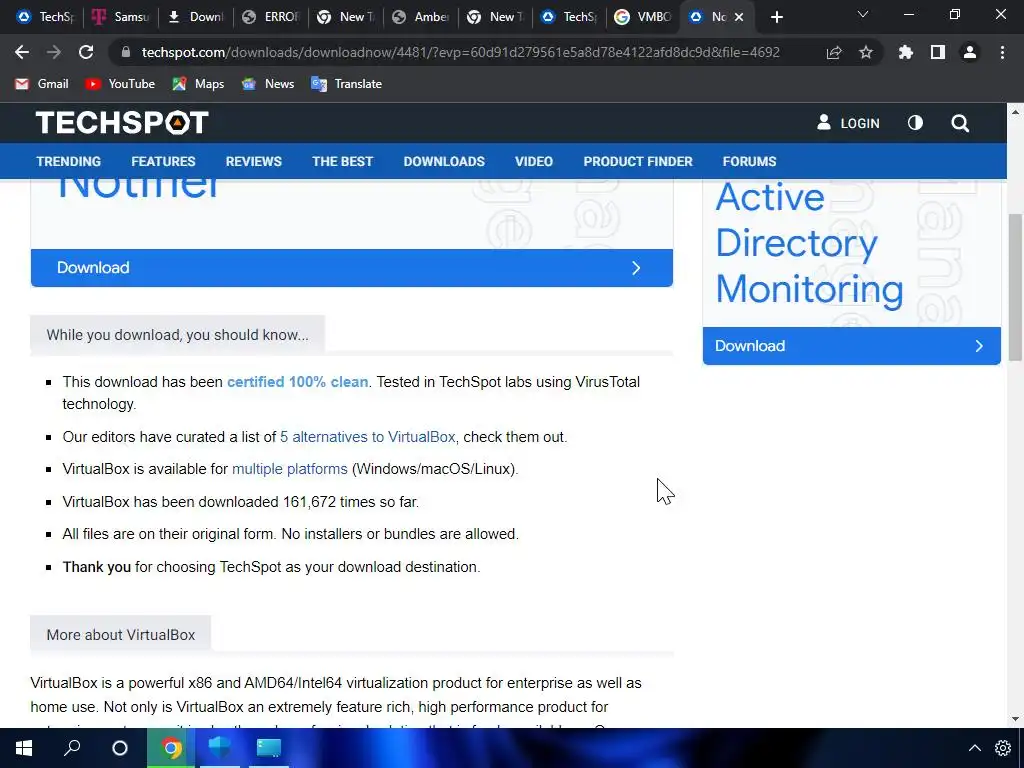1024x768 pixels.
Task: Click the 'While you download, you should know...' heading
Action: pos(178,335)
